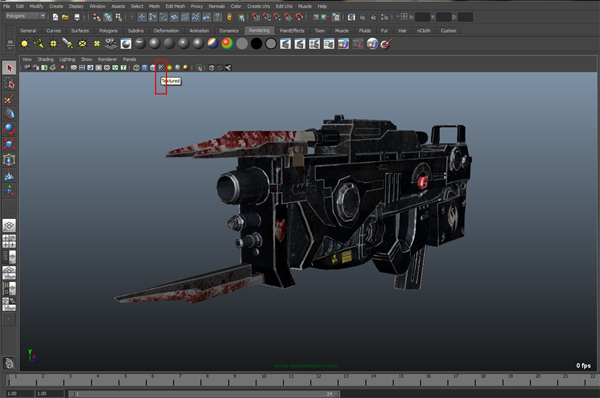Screen dimensions: 600x398
Task: Activate the Lasso Select tool
Action: pyautogui.click(x=9, y=83)
